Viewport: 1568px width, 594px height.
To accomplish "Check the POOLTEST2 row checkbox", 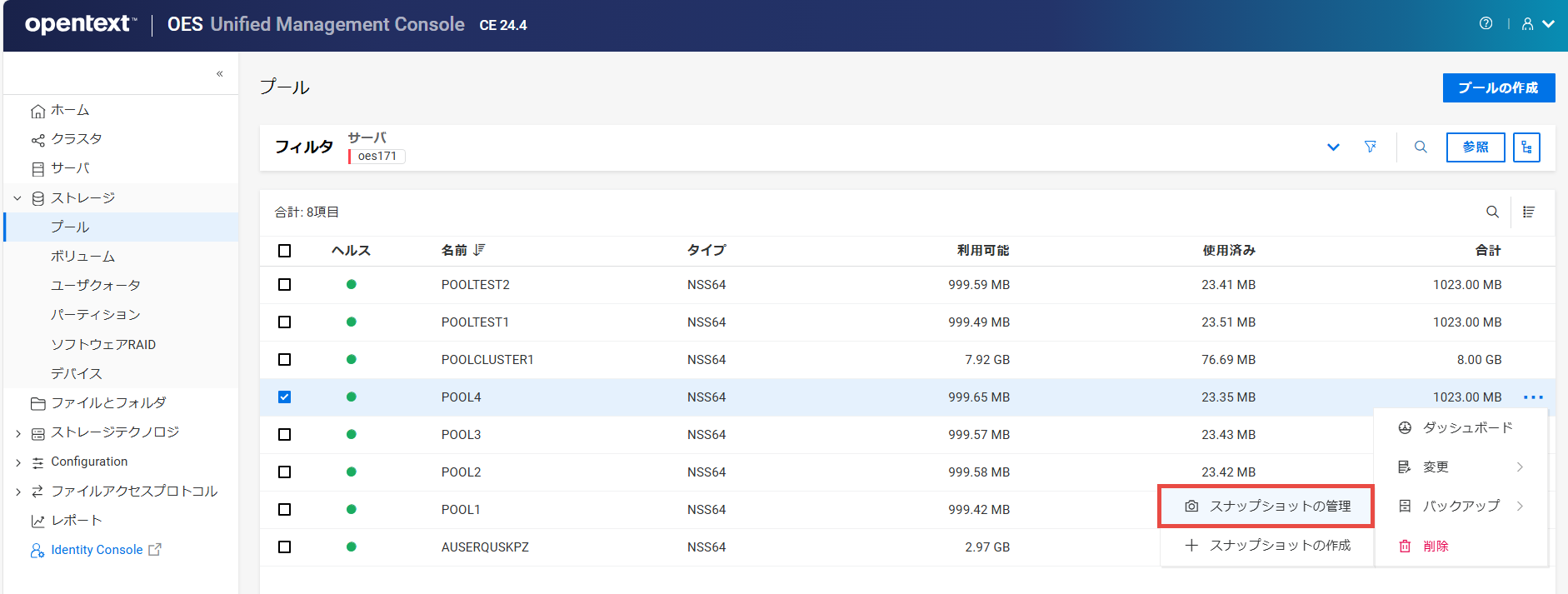I will point(285,285).
